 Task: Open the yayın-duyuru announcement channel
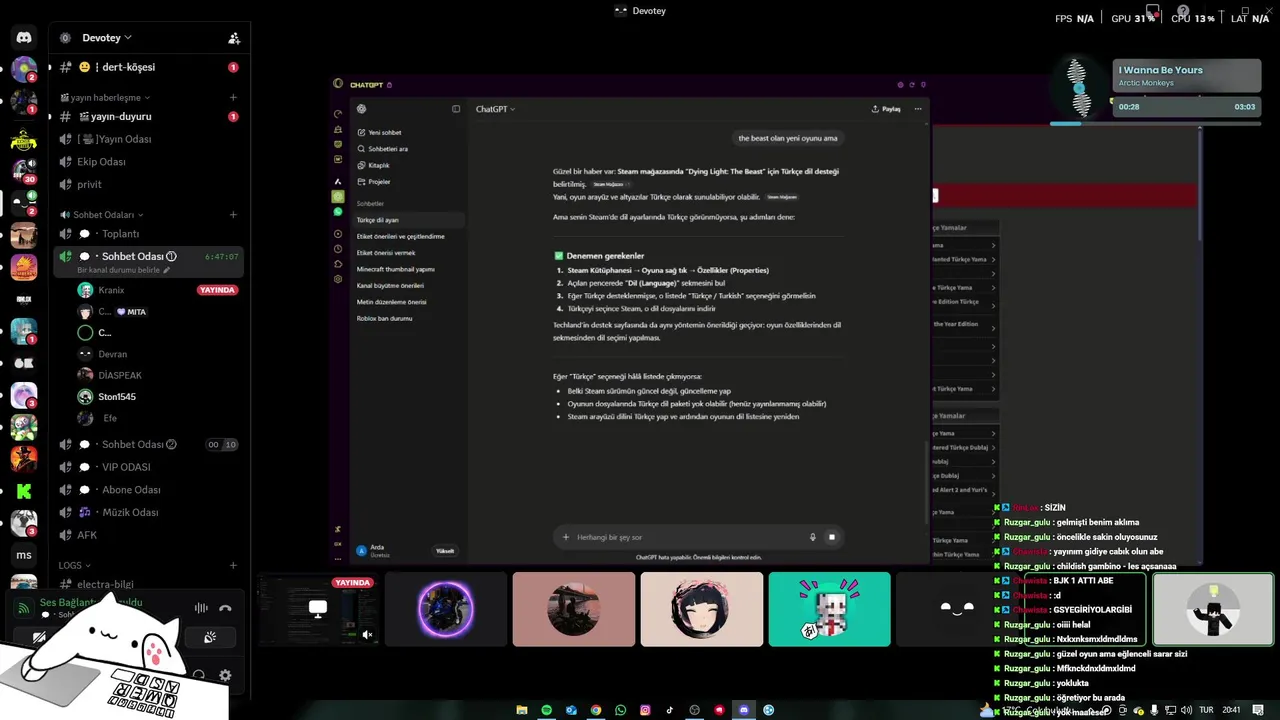[x=149, y=117]
